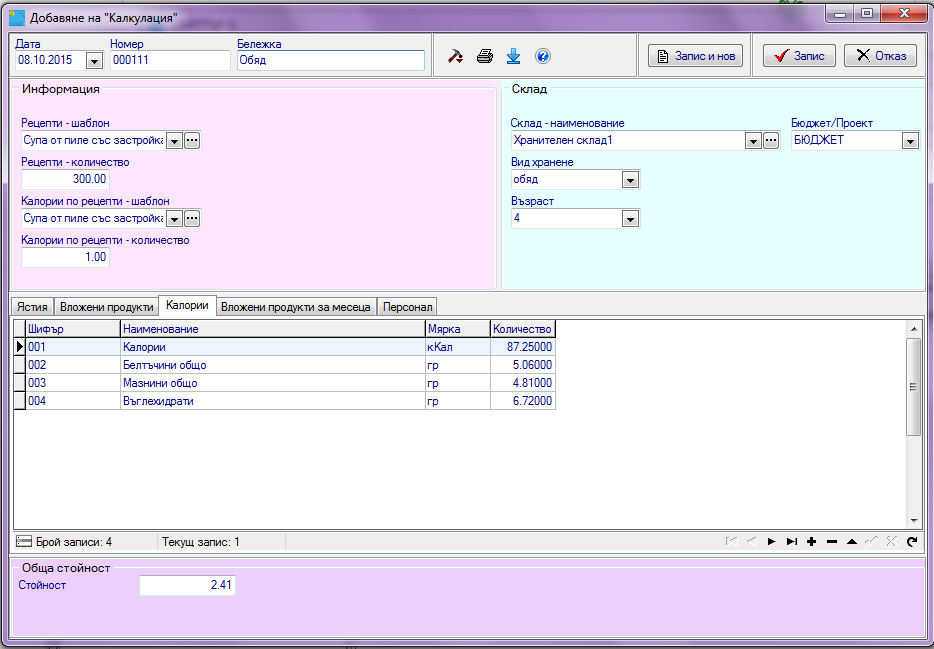Click the printer icon to print

(485, 57)
